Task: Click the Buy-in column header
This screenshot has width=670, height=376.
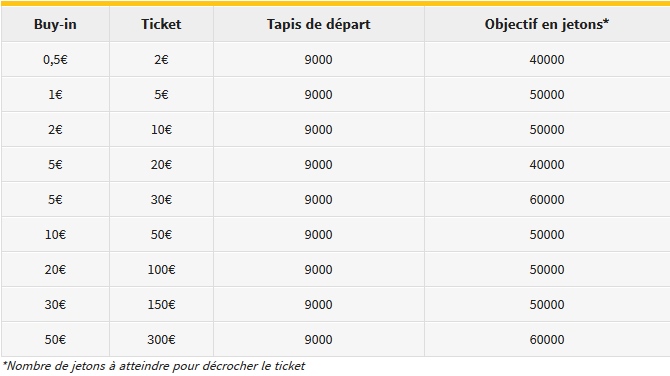Action: pyautogui.click(x=55, y=24)
